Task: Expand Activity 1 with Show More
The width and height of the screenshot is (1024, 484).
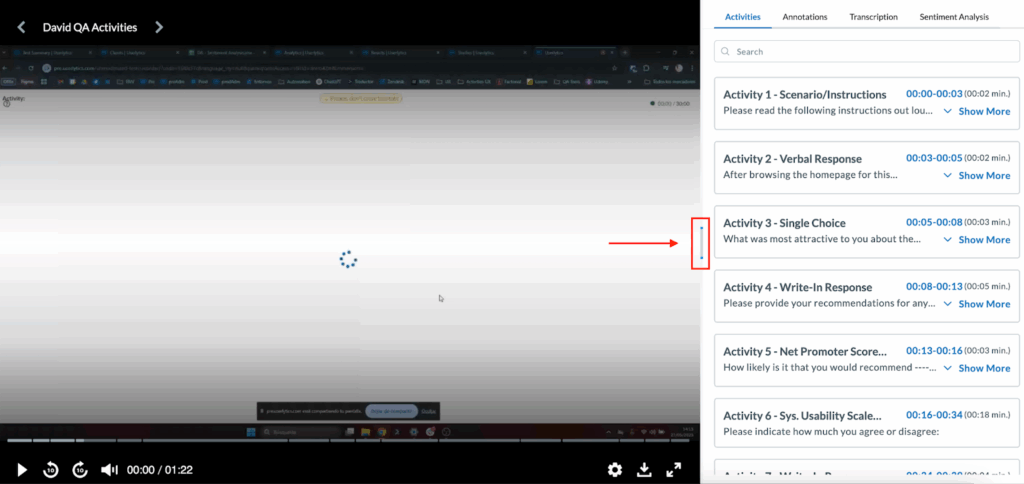Action: pos(977,111)
